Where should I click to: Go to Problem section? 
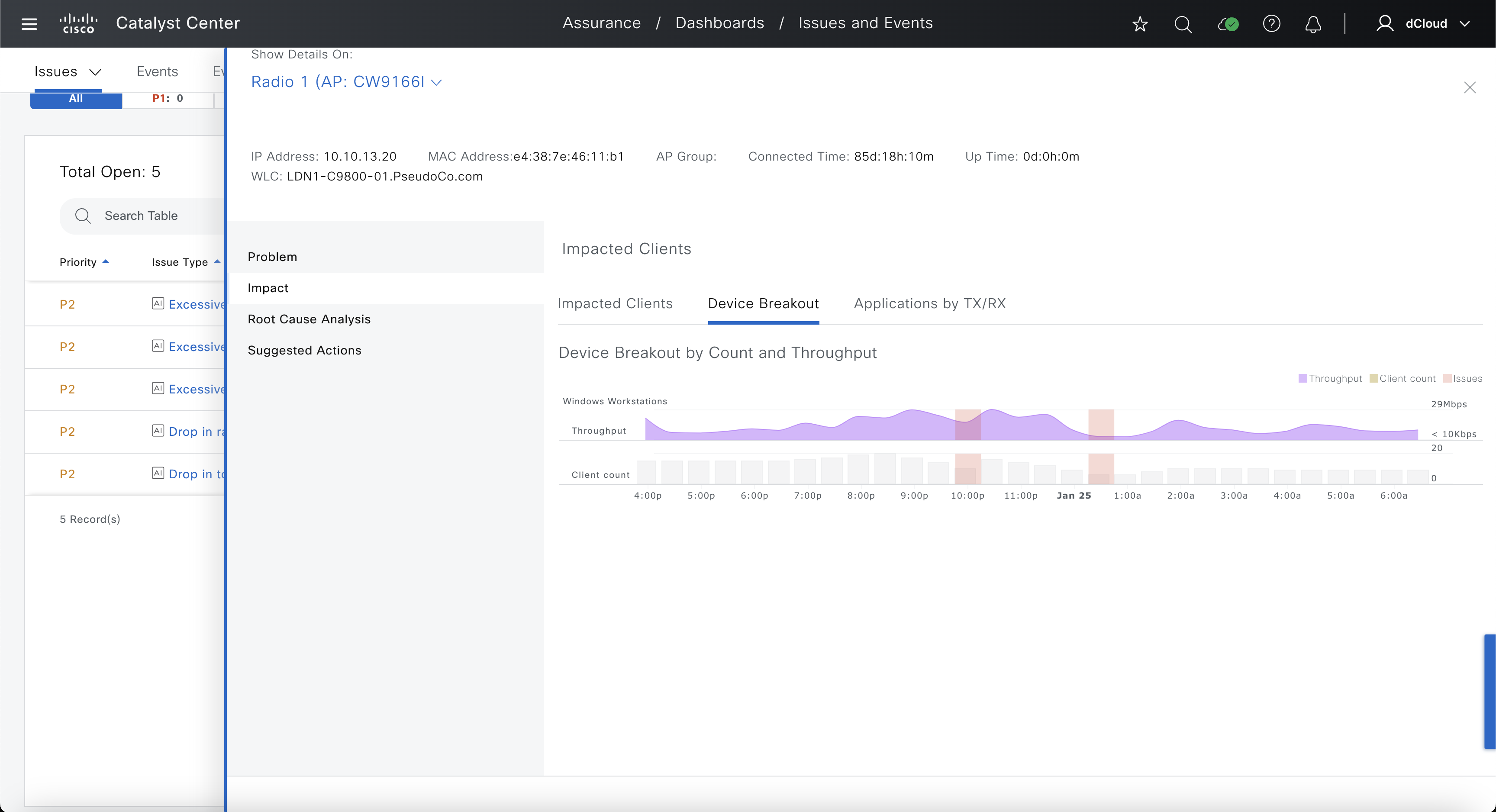pos(272,257)
